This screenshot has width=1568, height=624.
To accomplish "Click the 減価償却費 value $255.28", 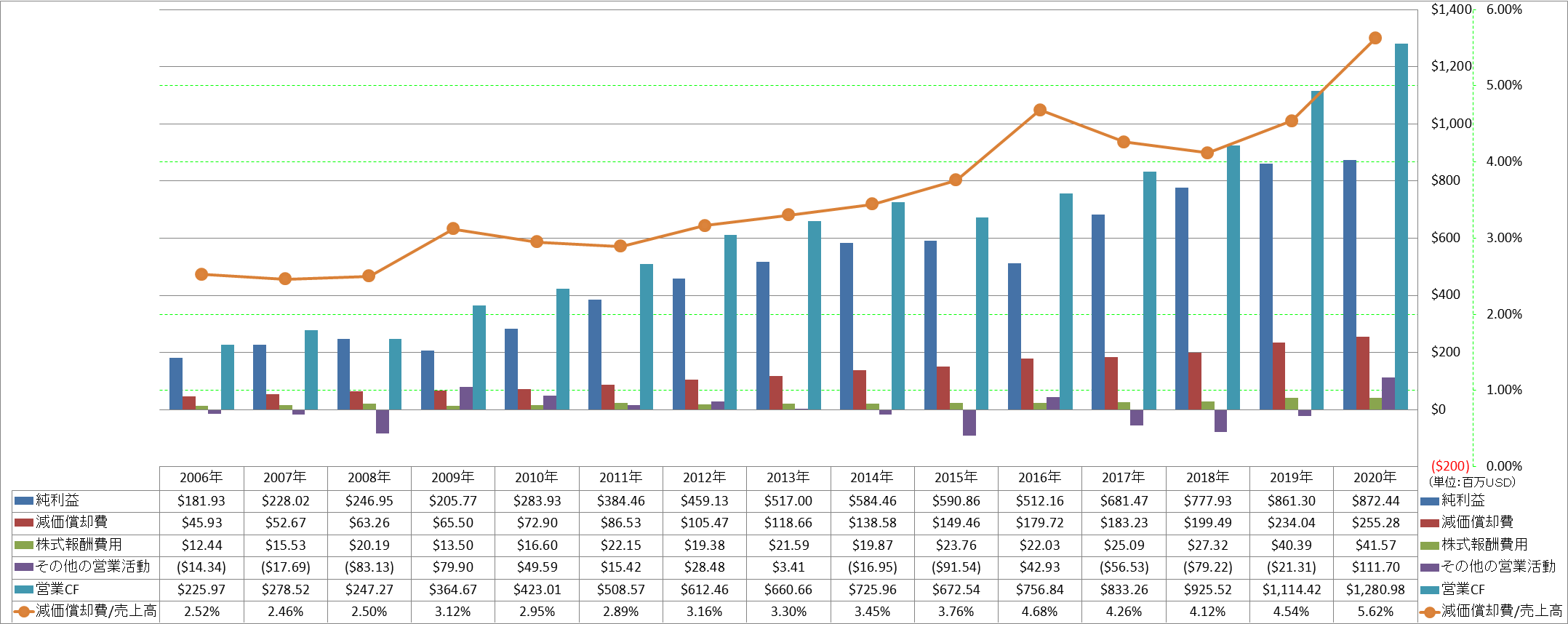I will 1375,523.
